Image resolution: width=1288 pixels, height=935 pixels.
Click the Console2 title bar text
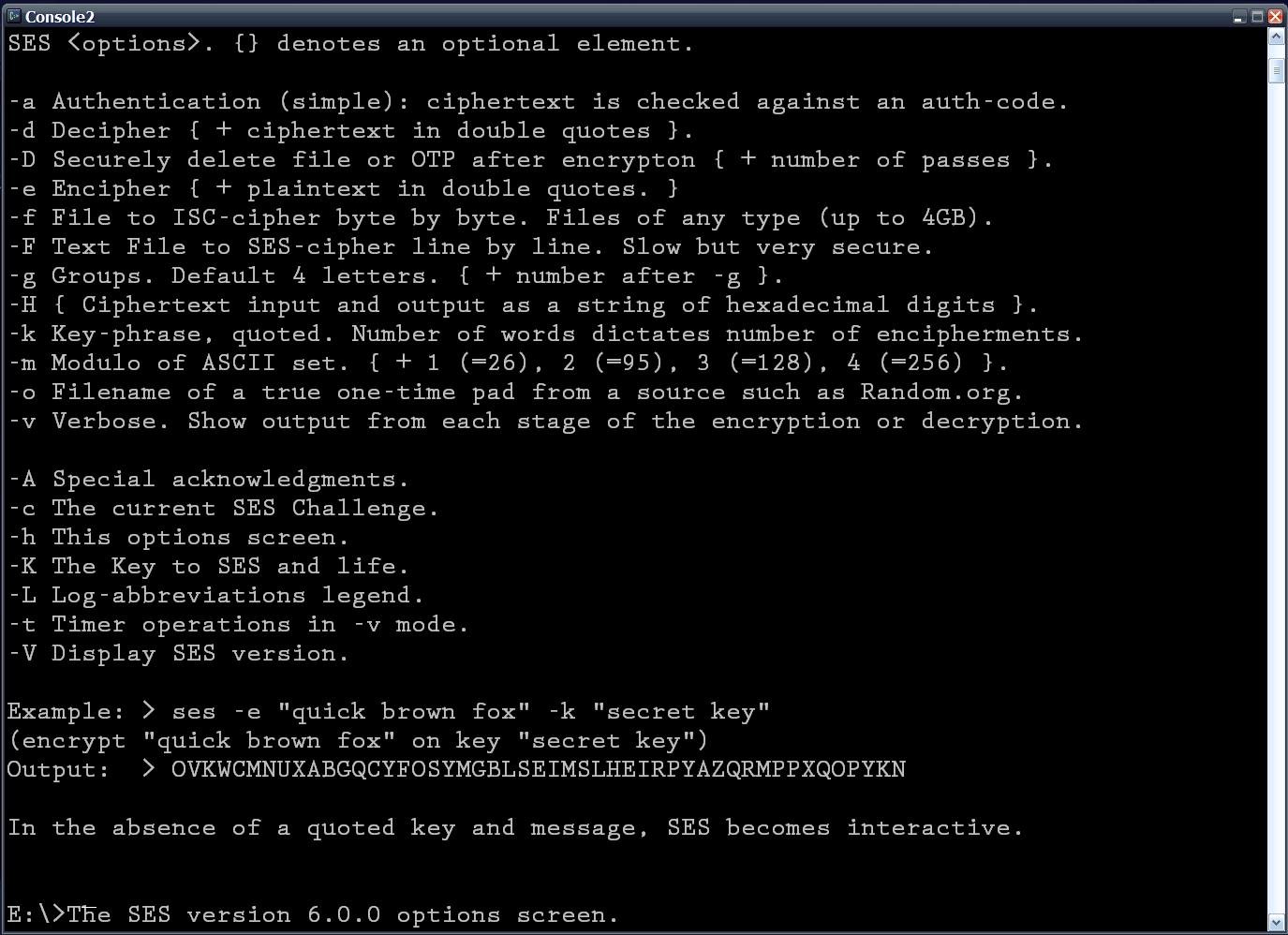[x=61, y=16]
